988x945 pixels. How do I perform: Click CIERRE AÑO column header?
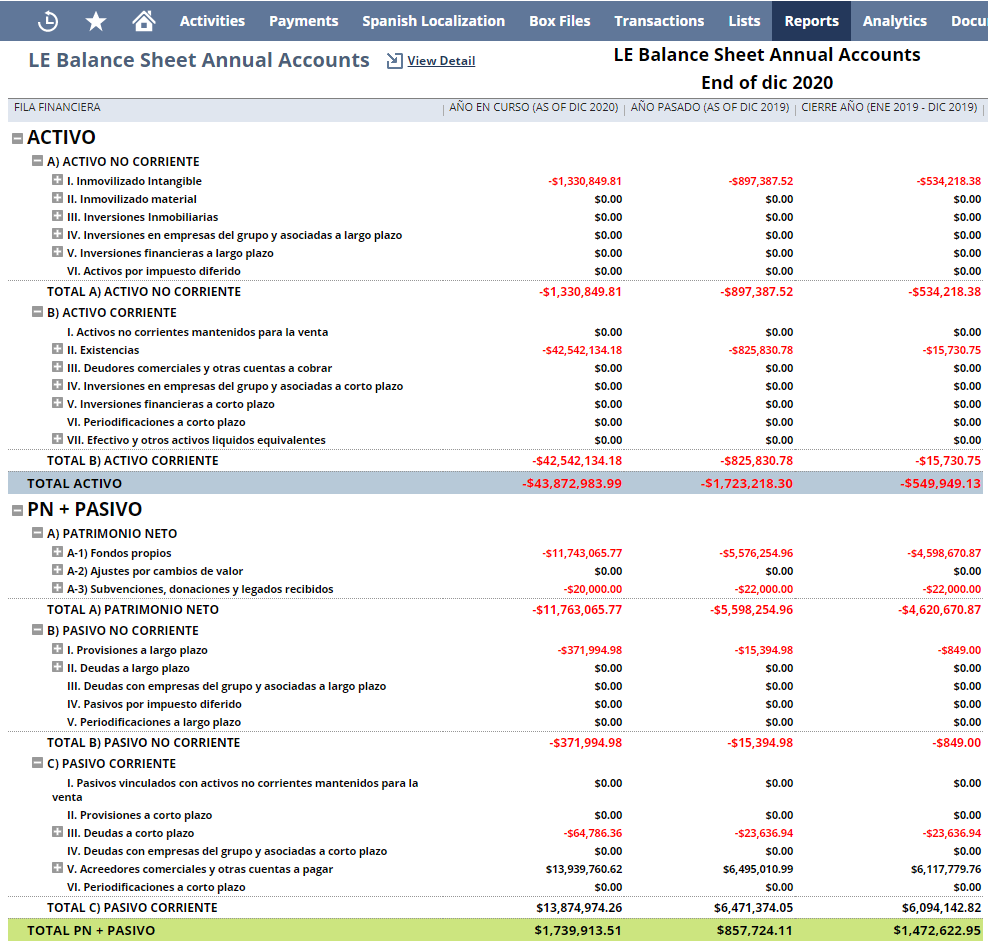889,108
